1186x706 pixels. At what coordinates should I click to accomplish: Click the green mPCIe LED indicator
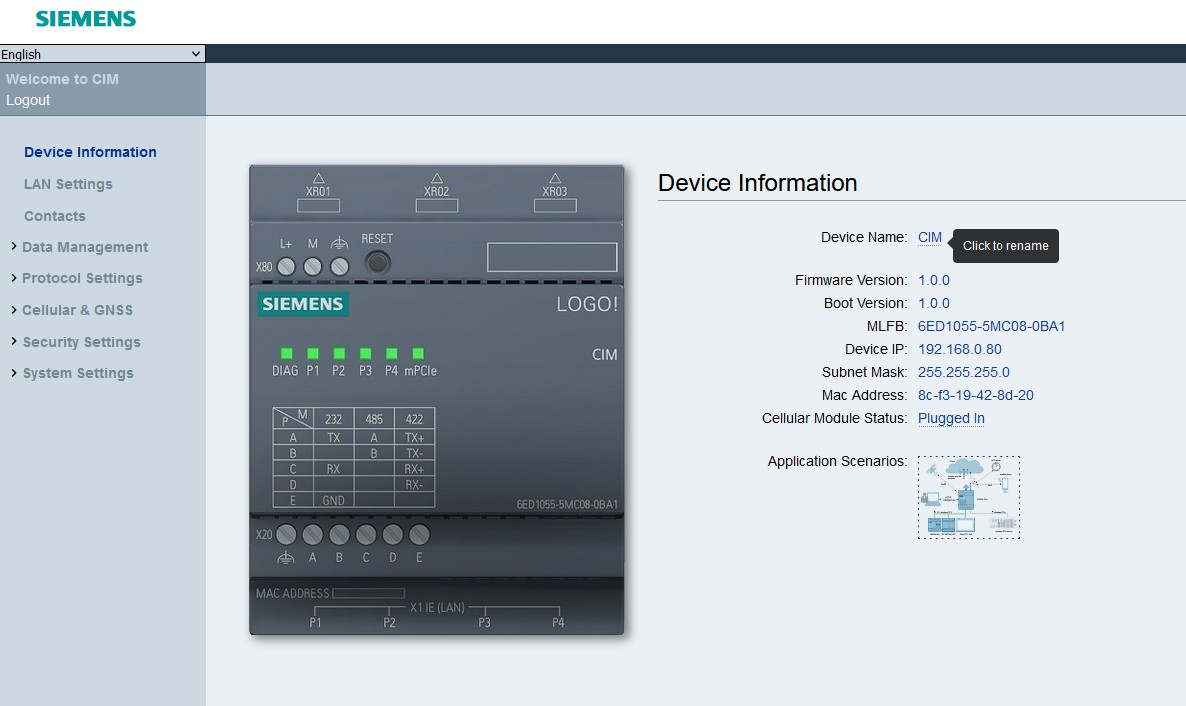click(x=418, y=353)
